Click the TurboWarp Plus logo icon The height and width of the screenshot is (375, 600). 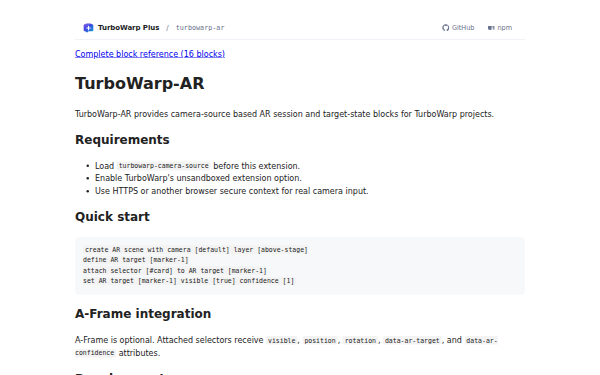[x=88, y=28]
